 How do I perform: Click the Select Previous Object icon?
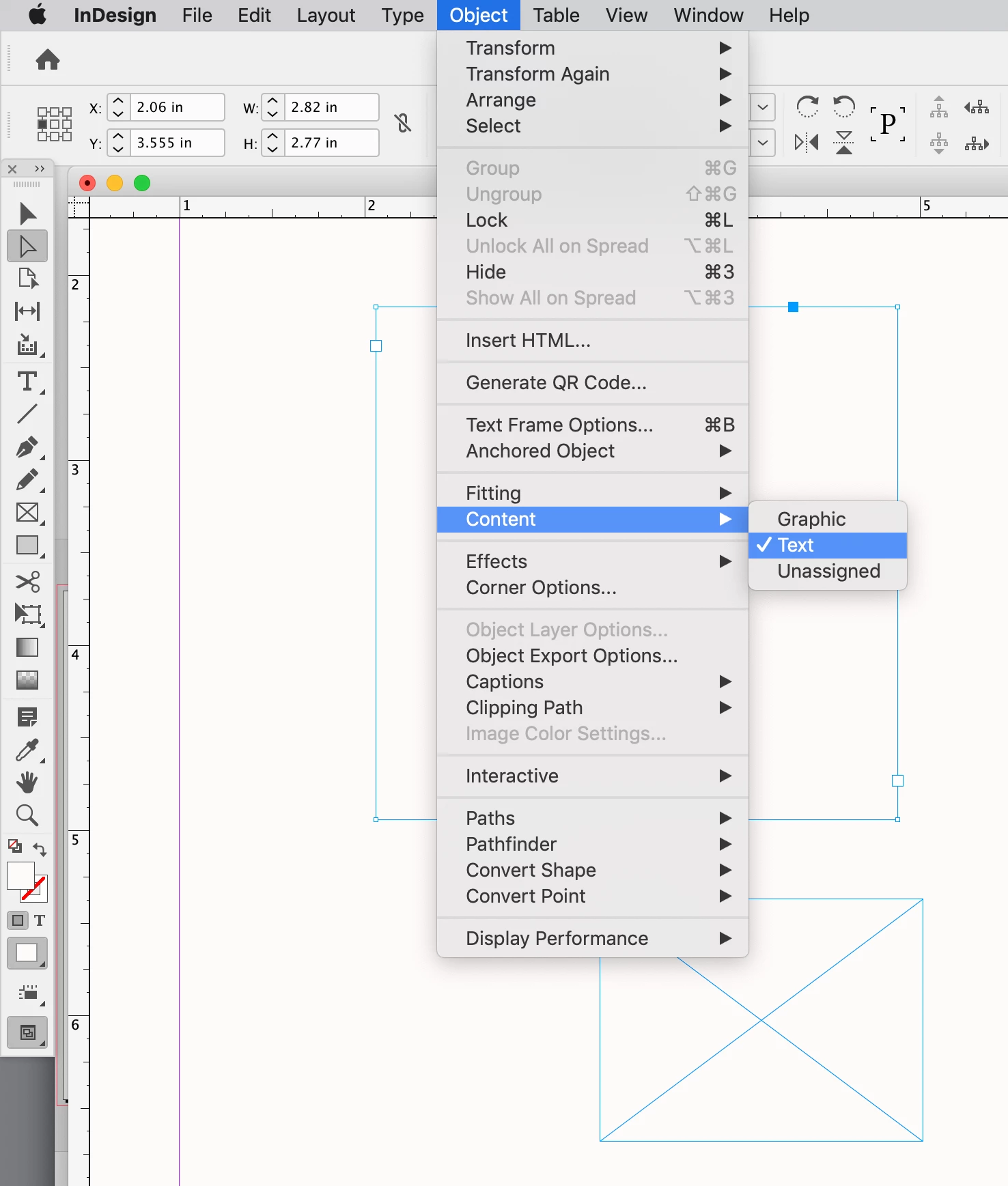(977, 107)
